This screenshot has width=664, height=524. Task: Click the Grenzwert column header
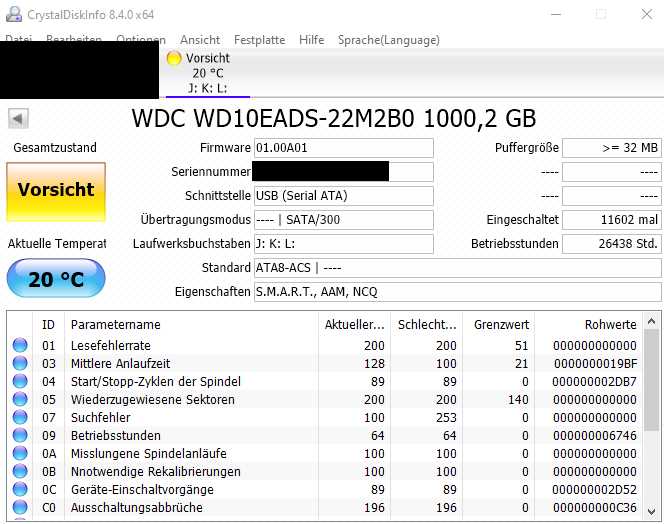499,324
